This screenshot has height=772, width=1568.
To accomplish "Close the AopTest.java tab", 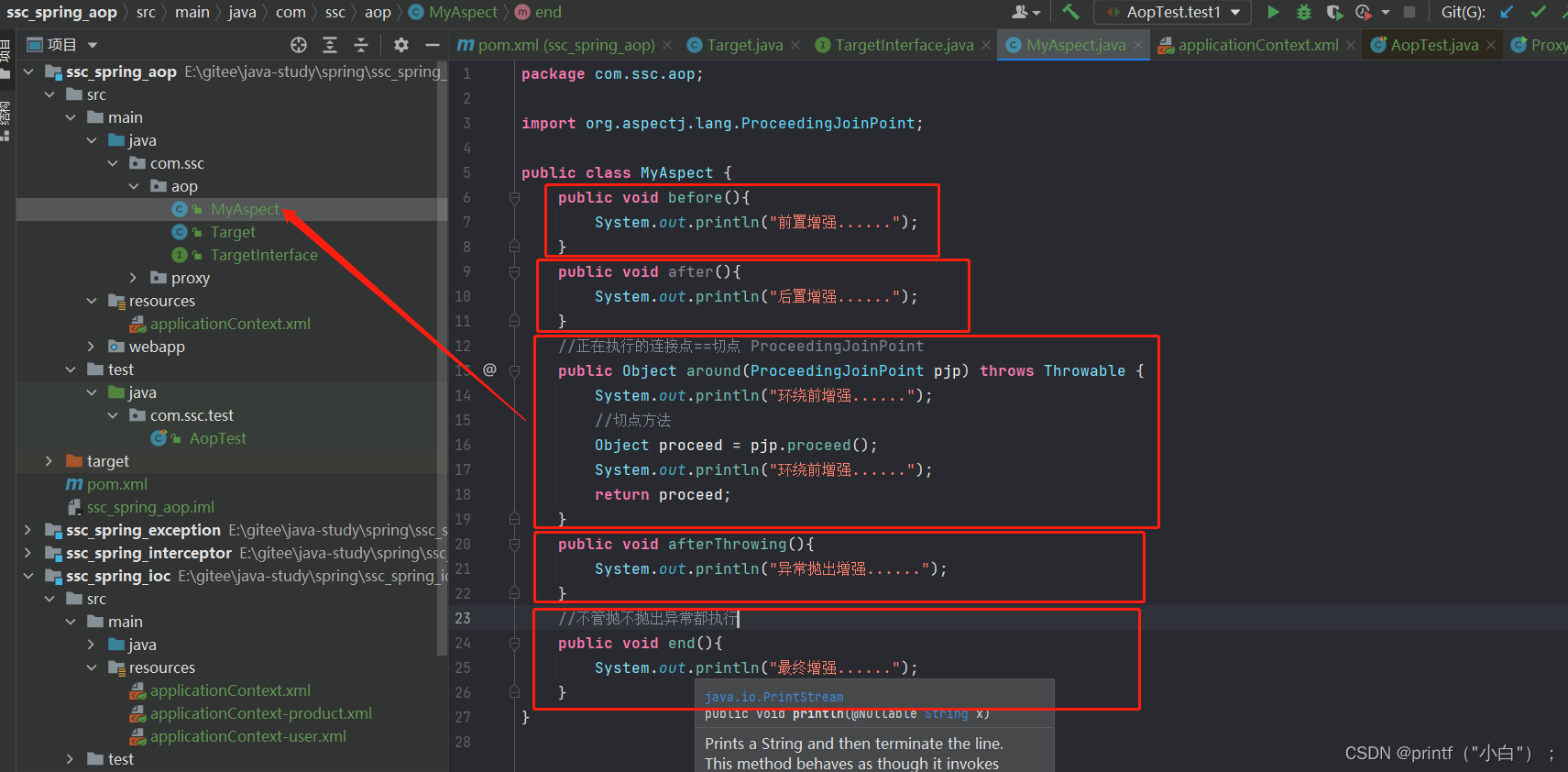I will click(1491, 45).
